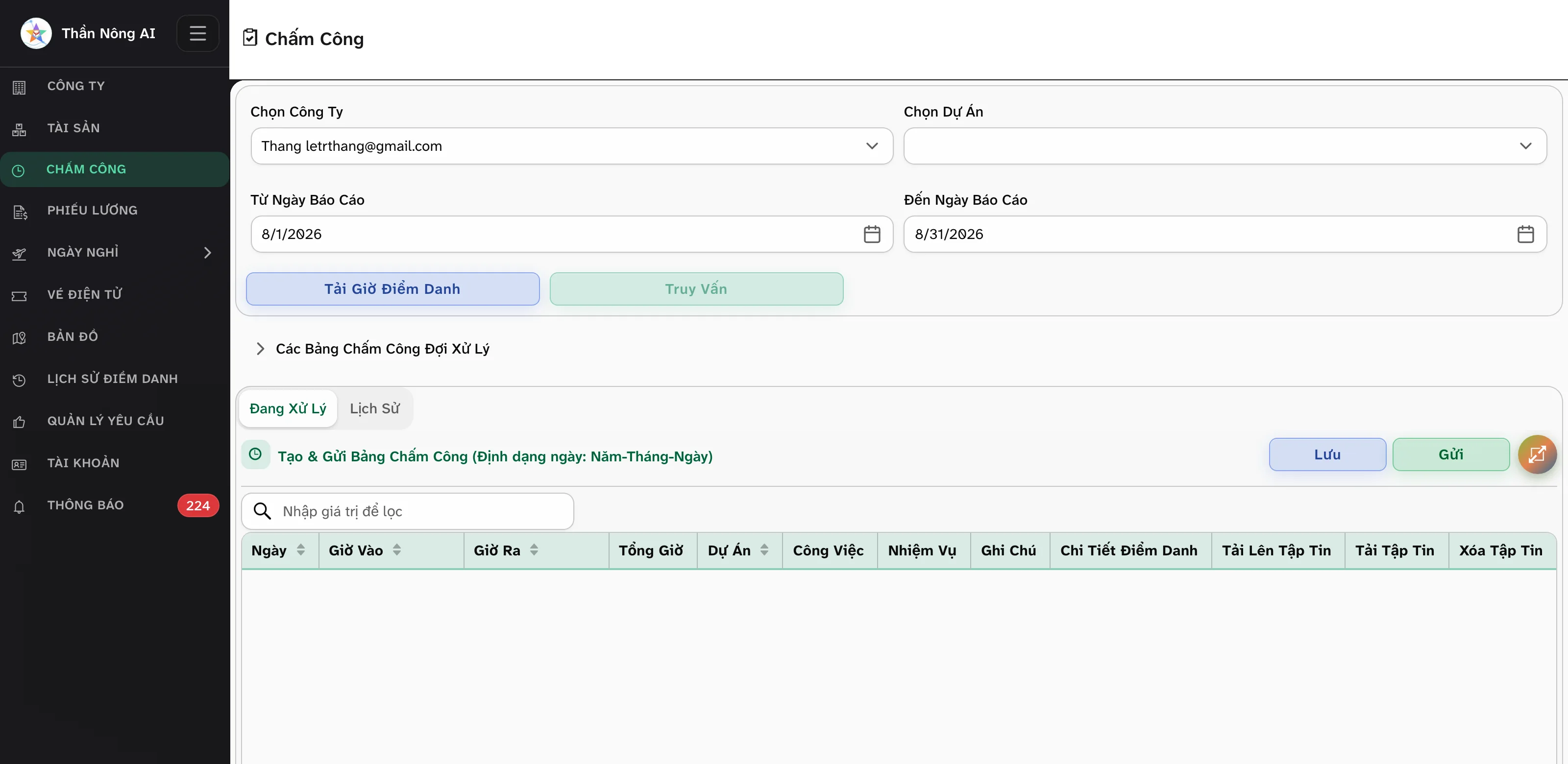Click the Tải Giờ Điểm Danh button

pyautogui.click(x=392, y=289)
